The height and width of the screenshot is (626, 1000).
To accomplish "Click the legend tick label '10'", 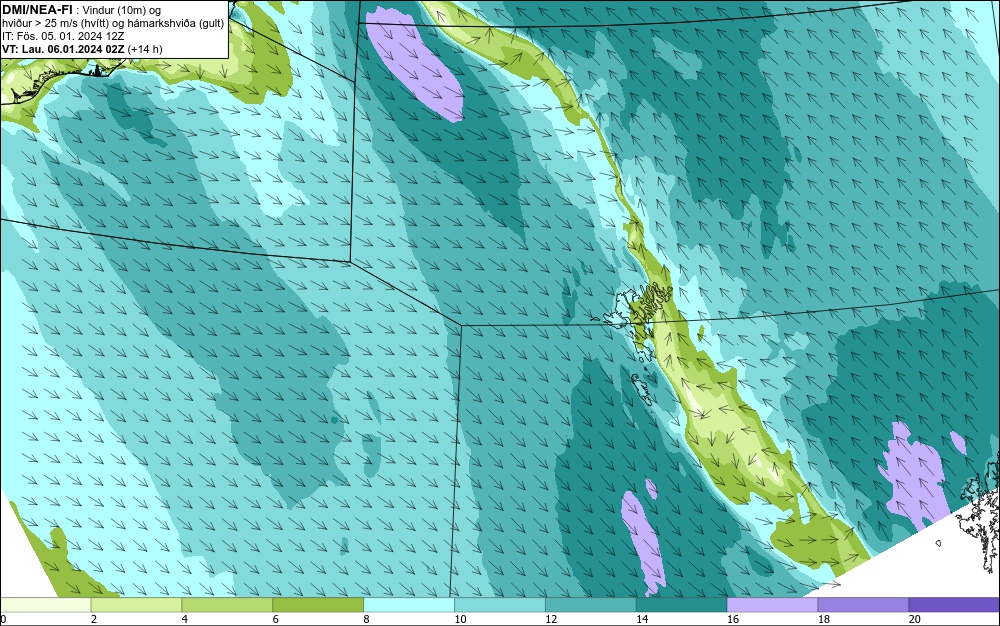I will [x=460, y=619].
